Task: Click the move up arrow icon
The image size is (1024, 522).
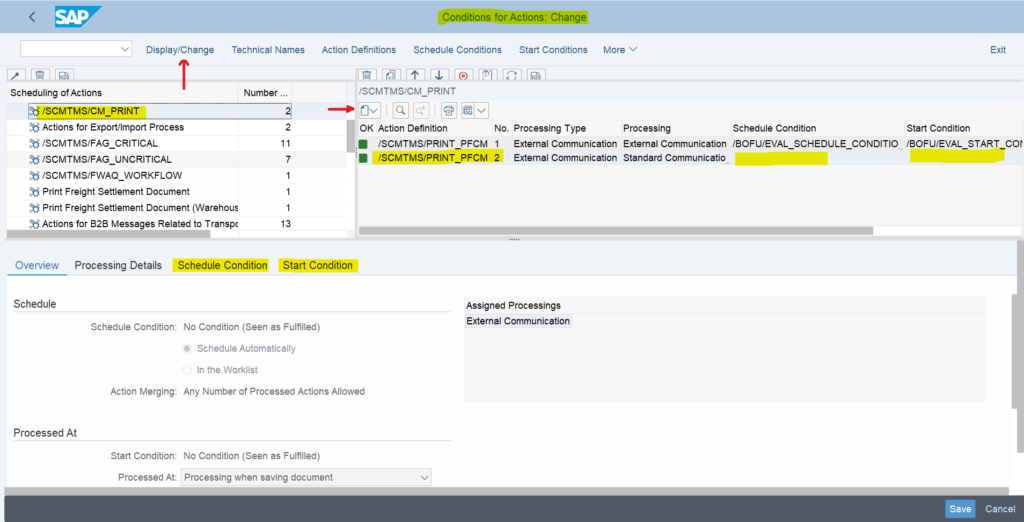Action: click(415, 75)
